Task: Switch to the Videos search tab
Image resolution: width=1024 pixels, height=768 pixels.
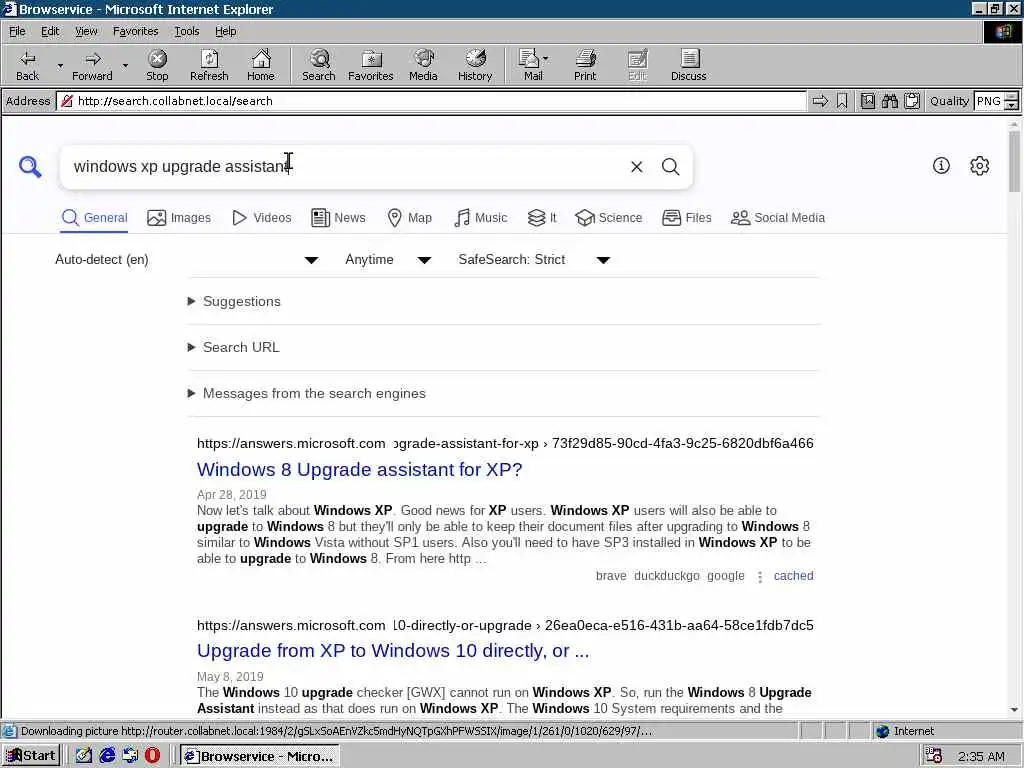Action: coord(262,218)
